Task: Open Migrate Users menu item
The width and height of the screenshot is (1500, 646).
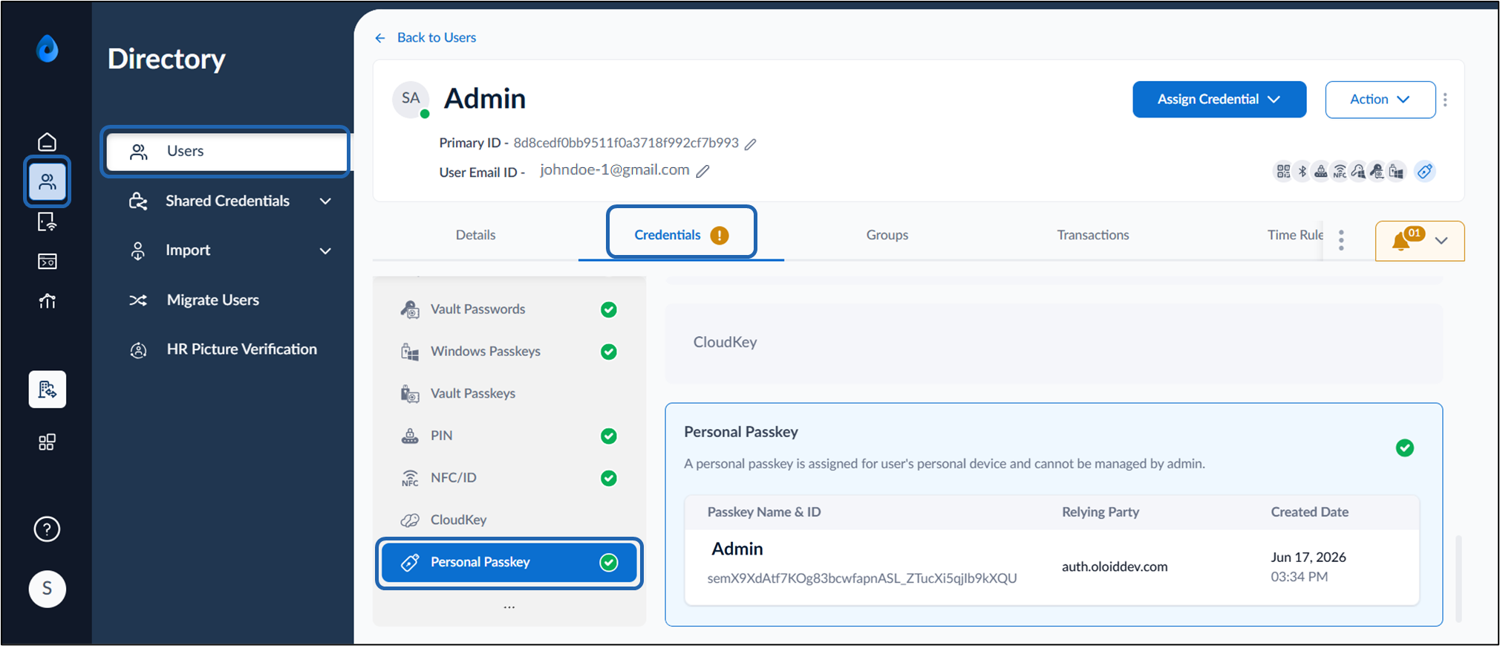Action: point(213,300)
